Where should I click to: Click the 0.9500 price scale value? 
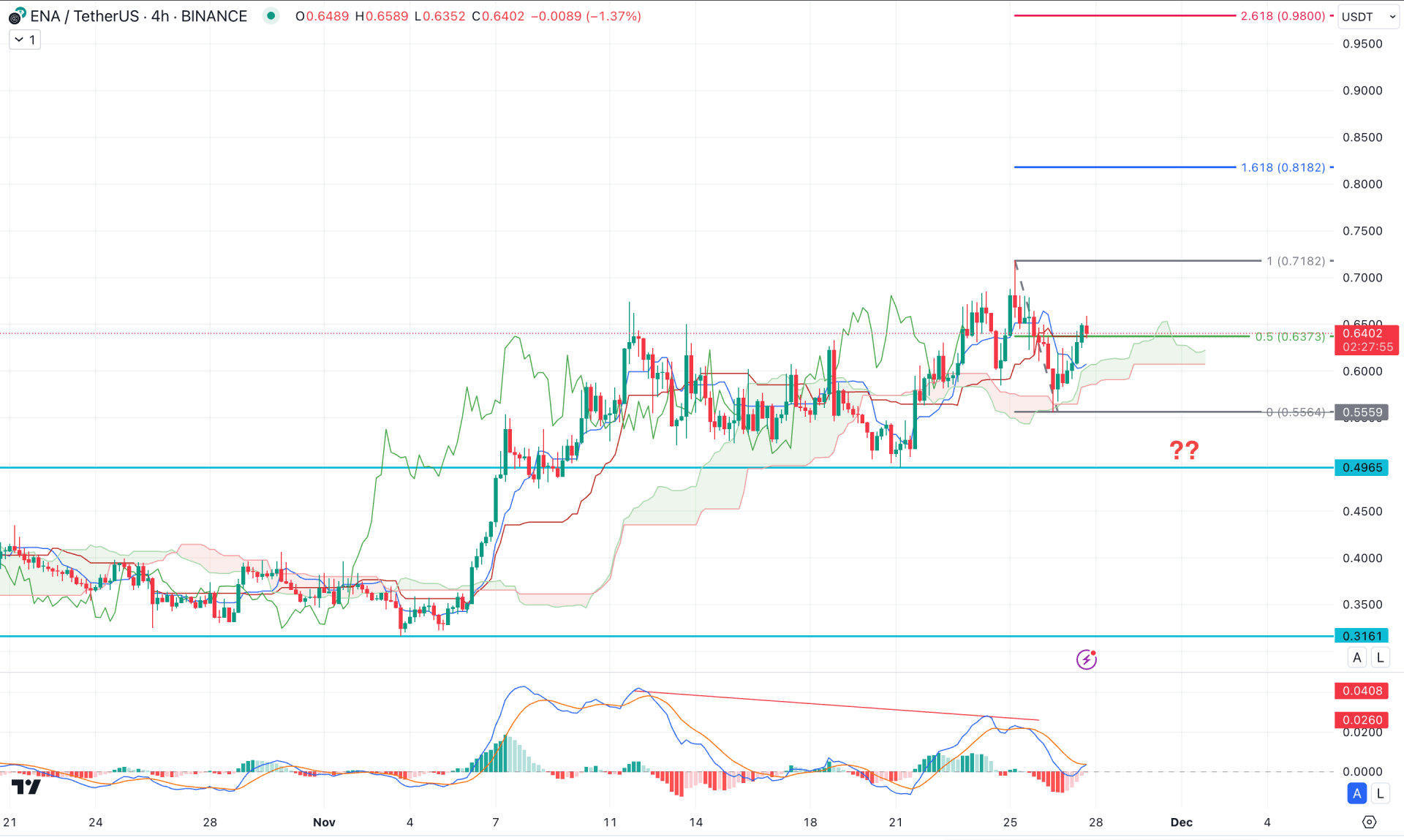pyautogui.click(x=1362, y=44)
